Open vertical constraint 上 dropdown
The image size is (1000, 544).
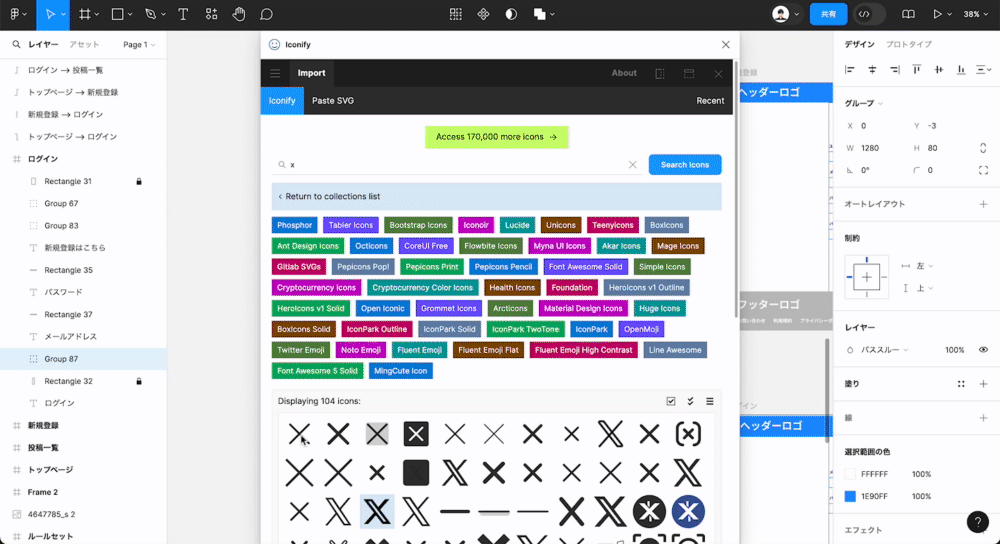coord(924,288)
